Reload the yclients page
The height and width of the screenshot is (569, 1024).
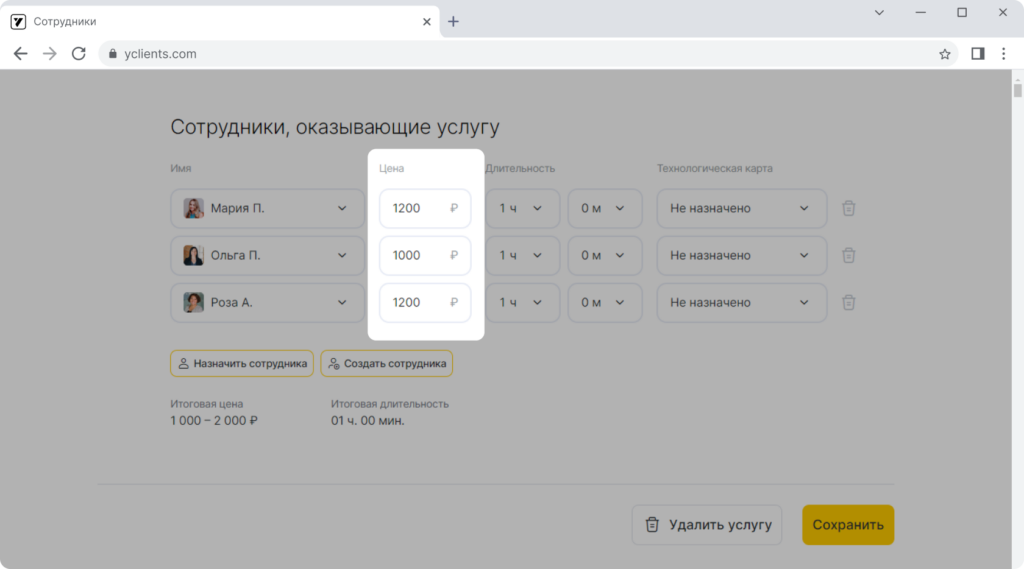78,54
